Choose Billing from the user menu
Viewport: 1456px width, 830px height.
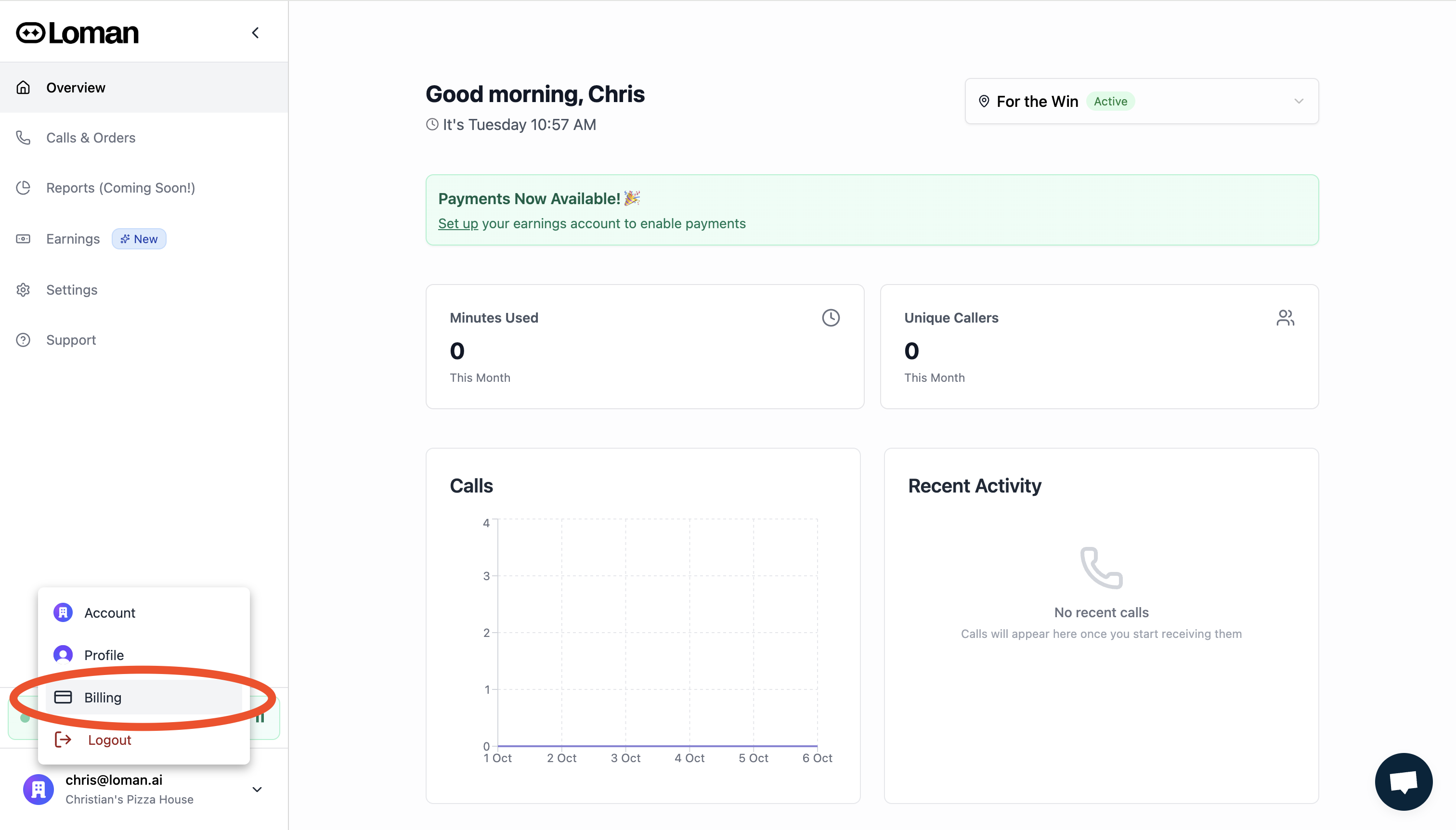coord(103,697)
